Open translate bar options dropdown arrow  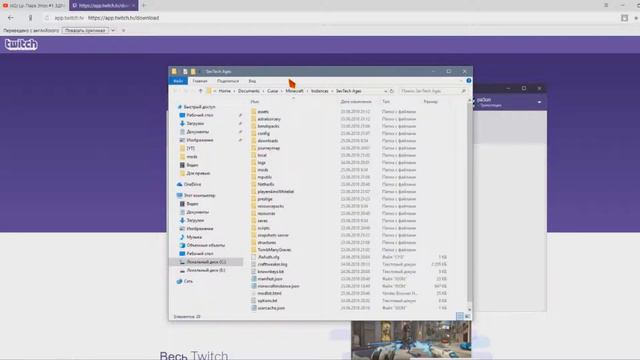(113, 31)
